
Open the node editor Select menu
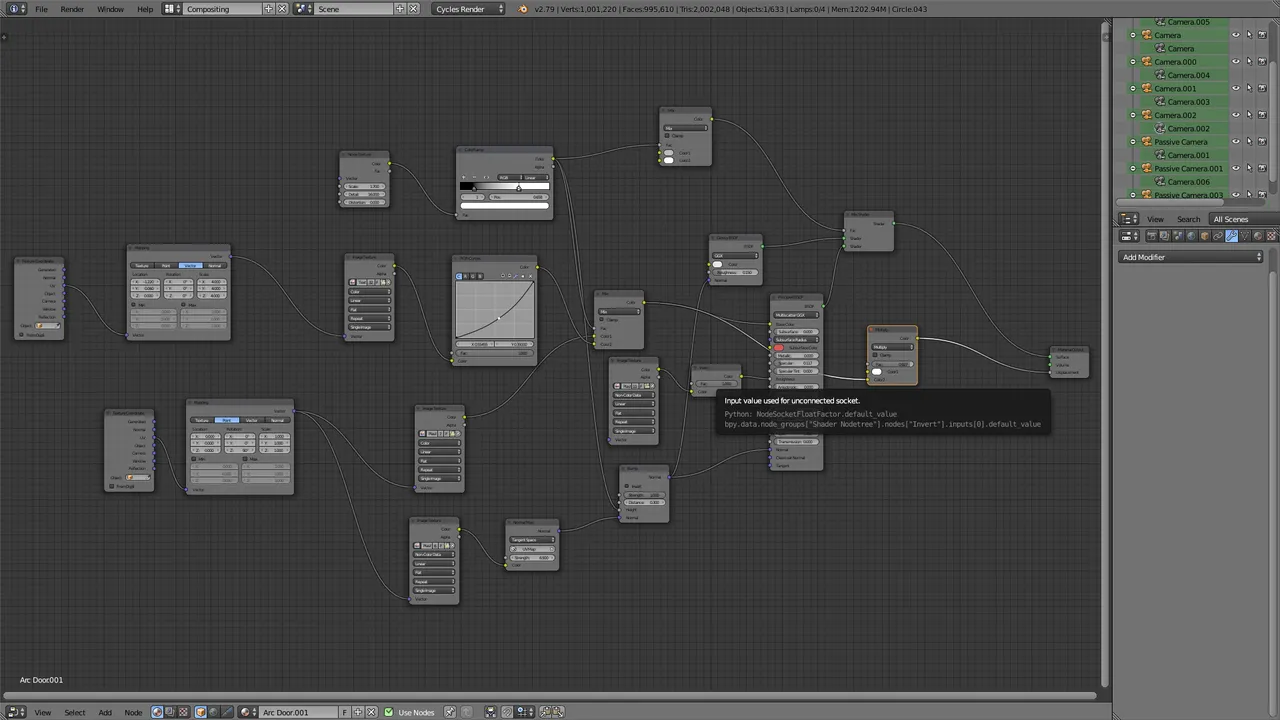coord(75,712)
